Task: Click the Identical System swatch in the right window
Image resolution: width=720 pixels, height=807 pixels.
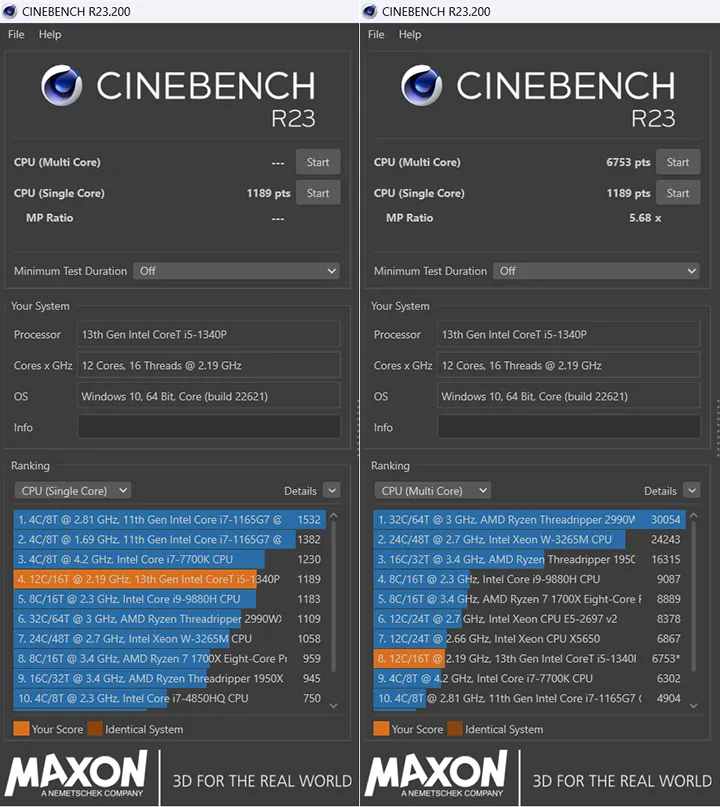Action: [x=455, y=729]
